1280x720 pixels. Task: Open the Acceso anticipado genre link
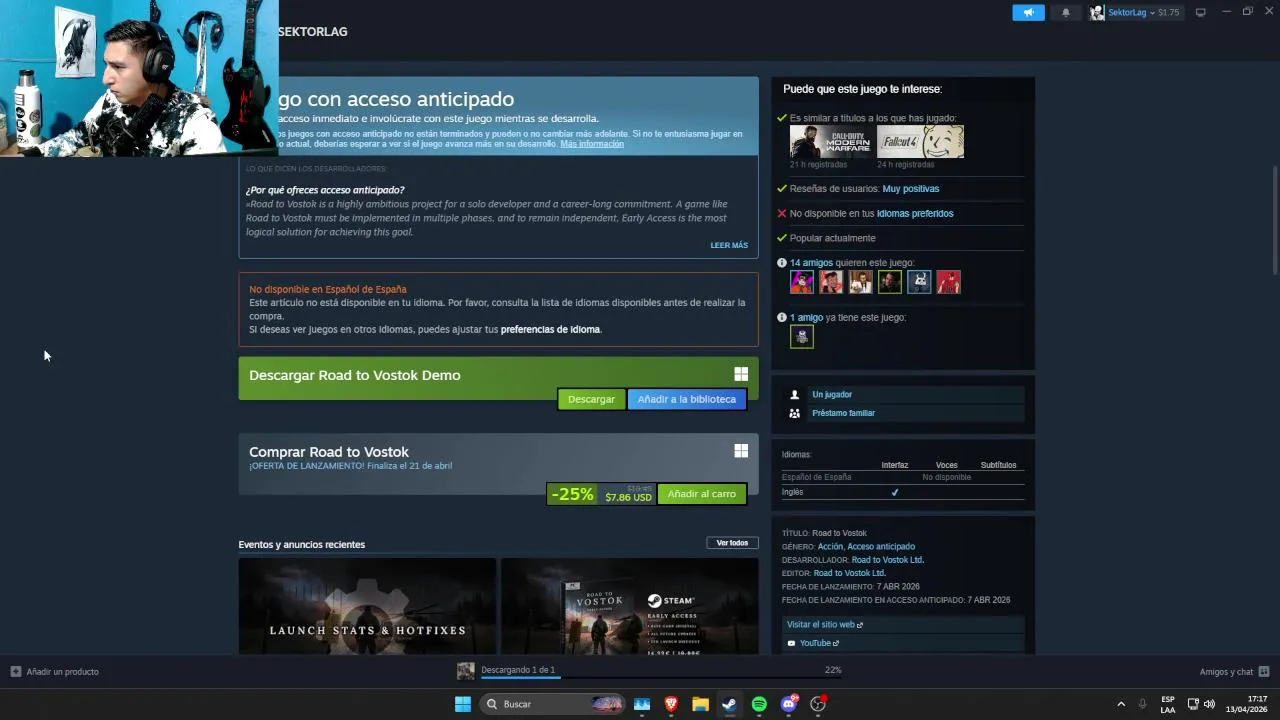[881, 547]
